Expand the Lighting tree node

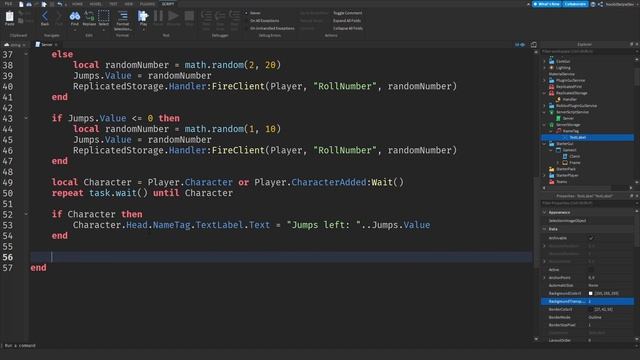tap(544, 68)
